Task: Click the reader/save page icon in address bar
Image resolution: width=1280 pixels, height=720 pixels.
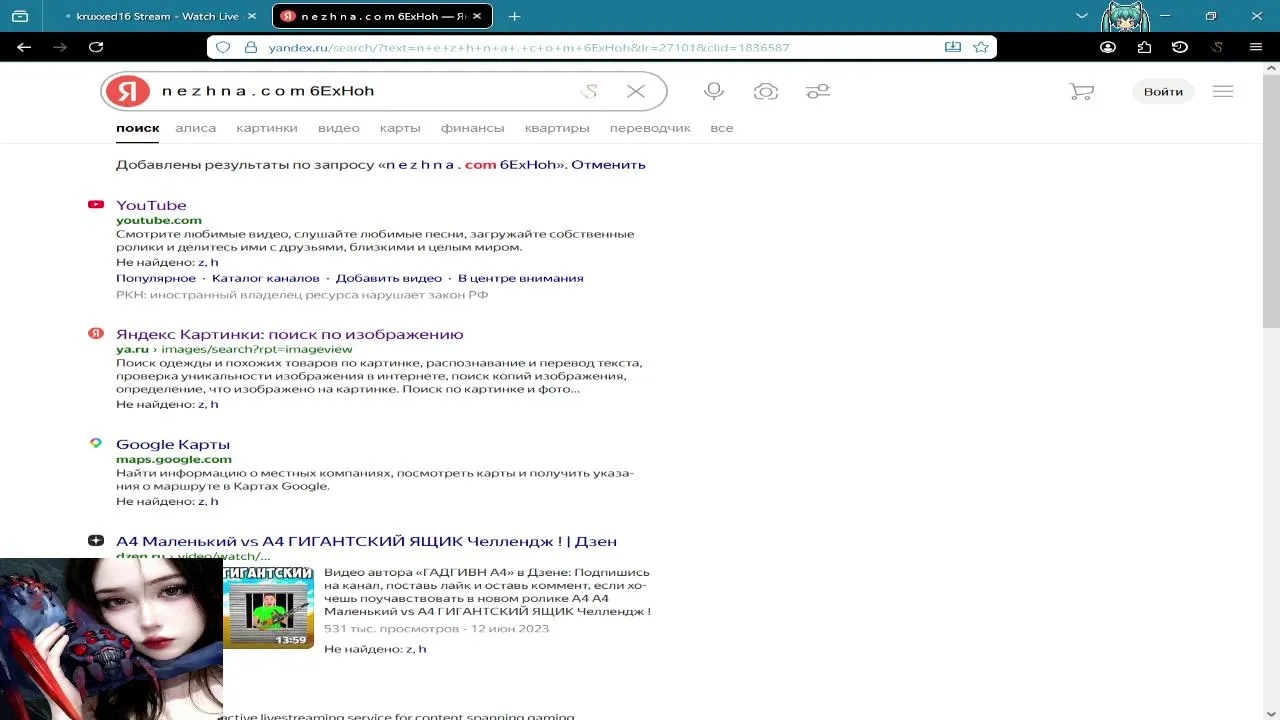Action: [x=953, y=47]
